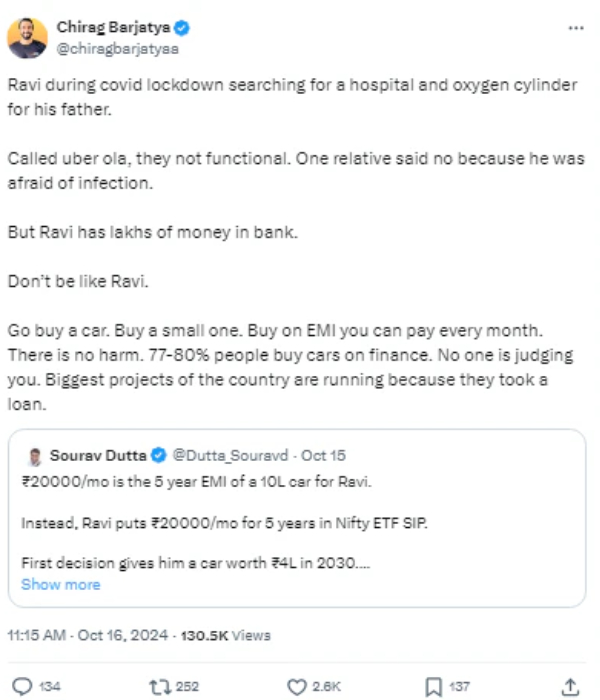600x700 pixels.
Task: Expand the quoted tweet with Show more
Action: click(x=60, y=584)
